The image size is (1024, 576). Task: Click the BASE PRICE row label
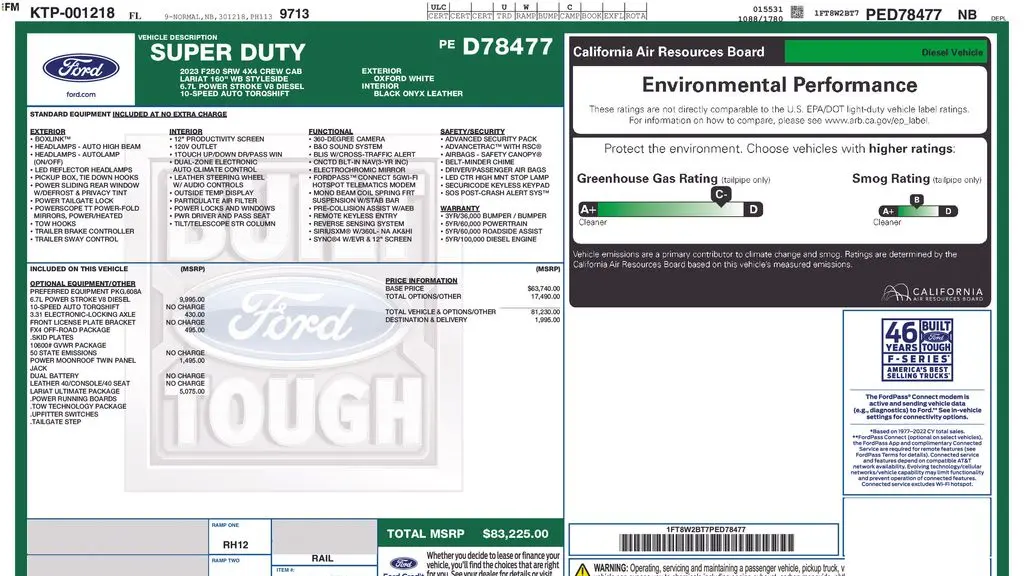tap(404, 289)
